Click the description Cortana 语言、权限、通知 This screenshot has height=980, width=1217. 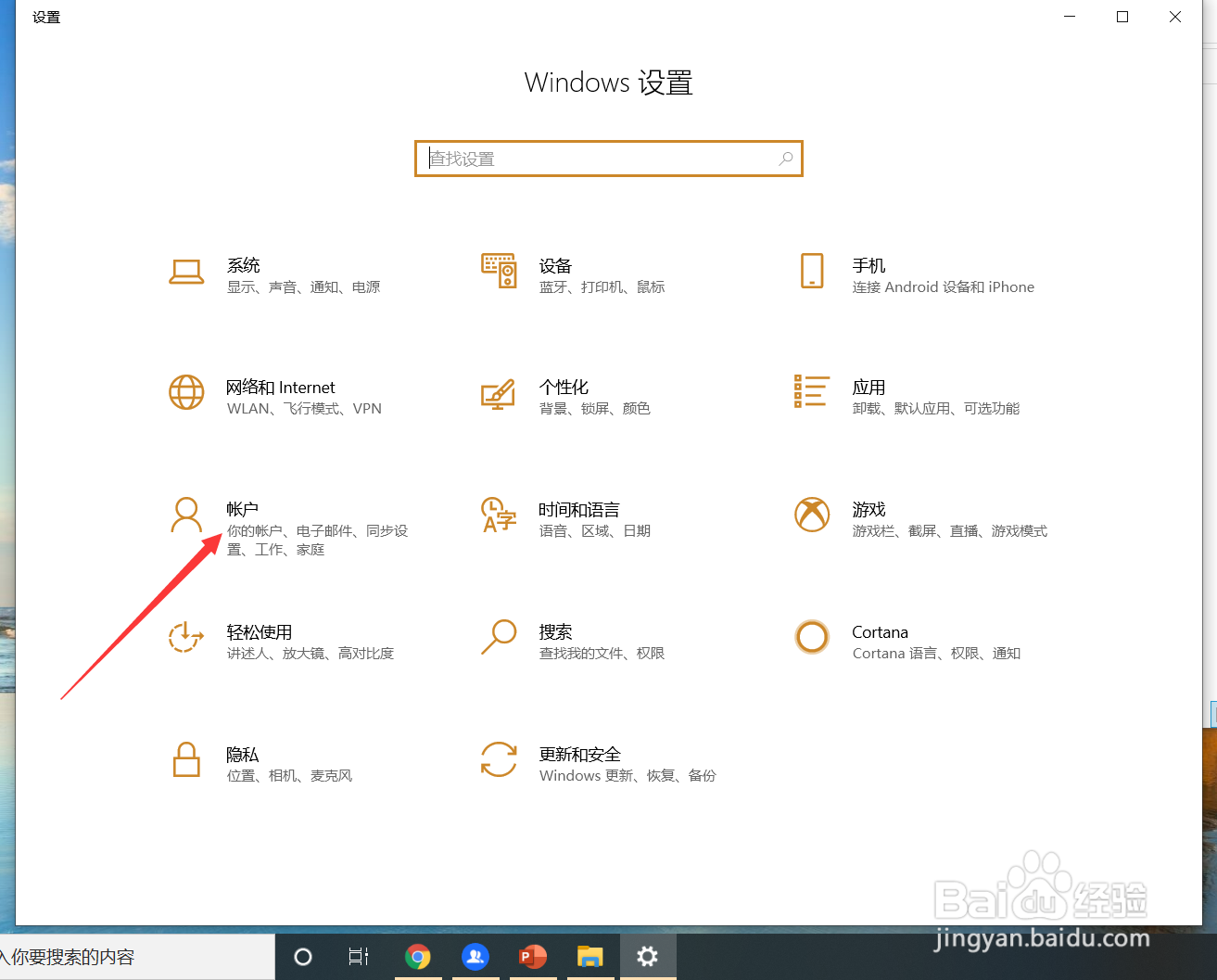(937, 654)
